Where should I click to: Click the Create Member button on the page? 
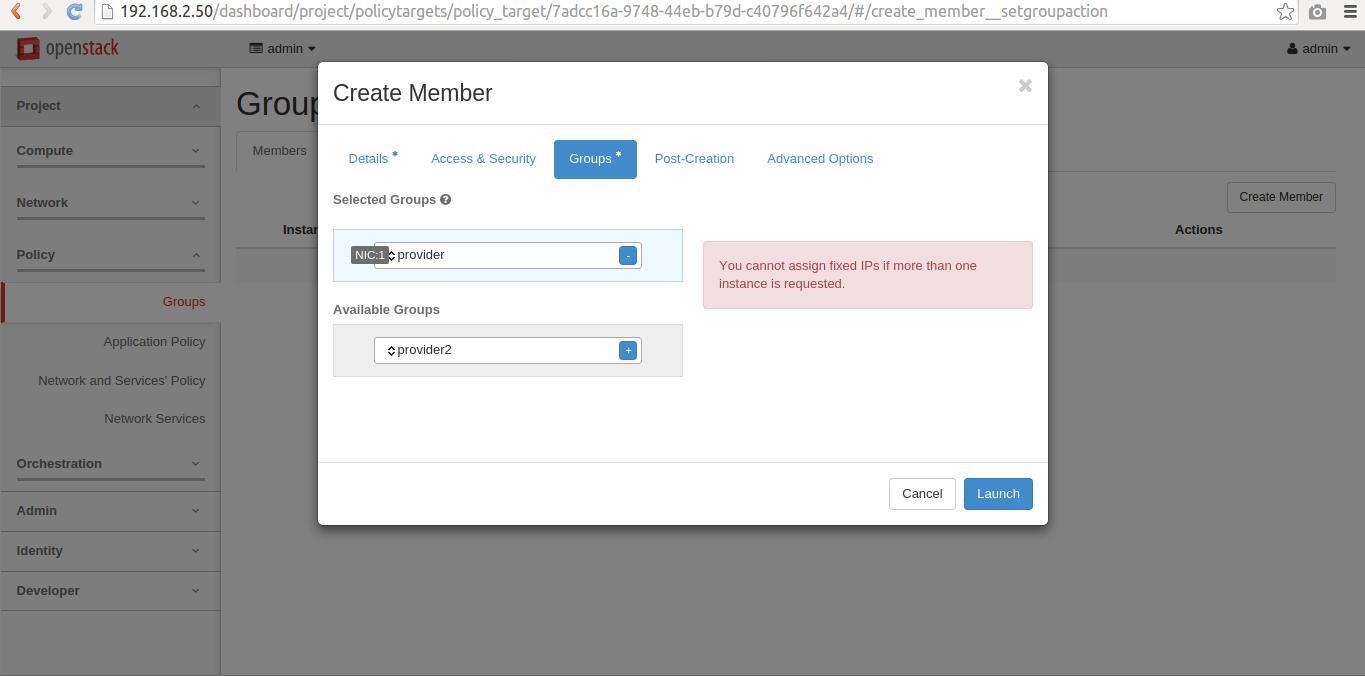click(x=1281, y=197)
